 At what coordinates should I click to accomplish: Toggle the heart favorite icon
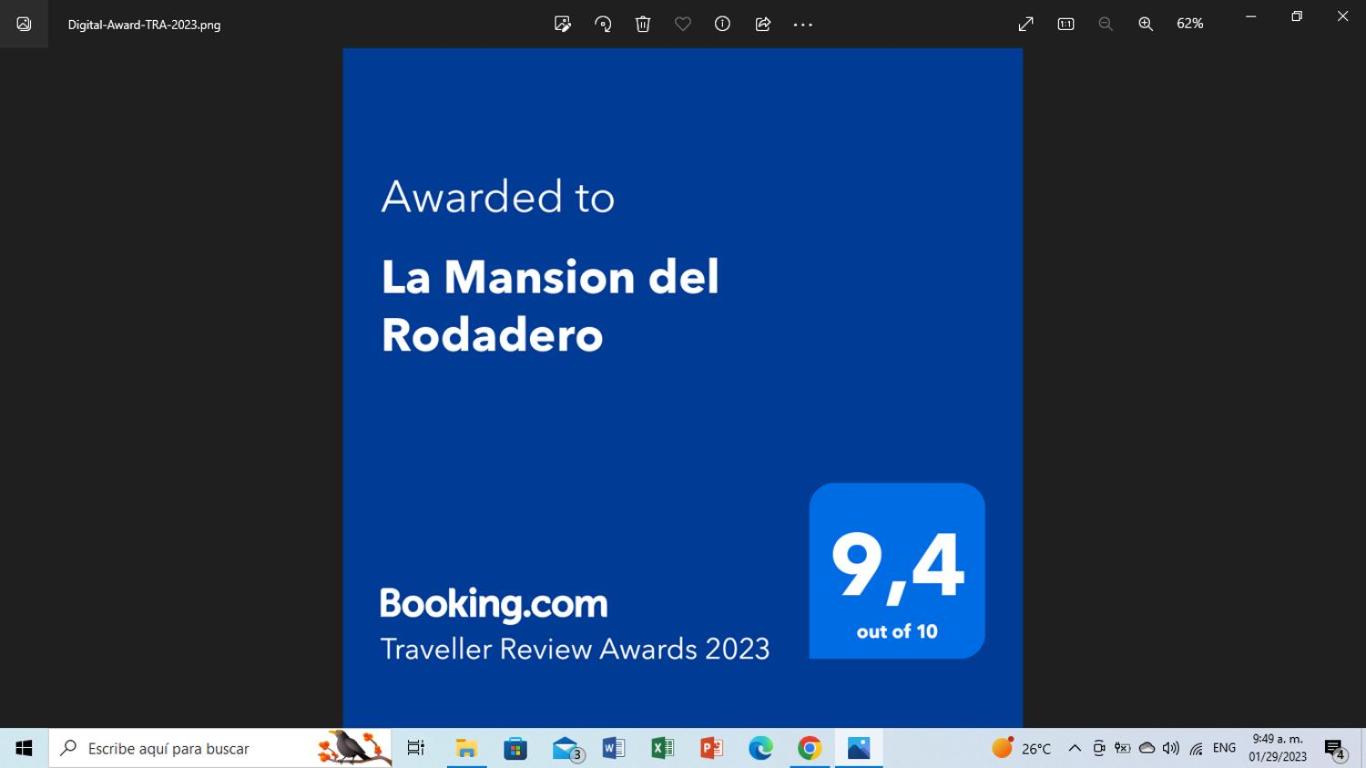point(683,24)
